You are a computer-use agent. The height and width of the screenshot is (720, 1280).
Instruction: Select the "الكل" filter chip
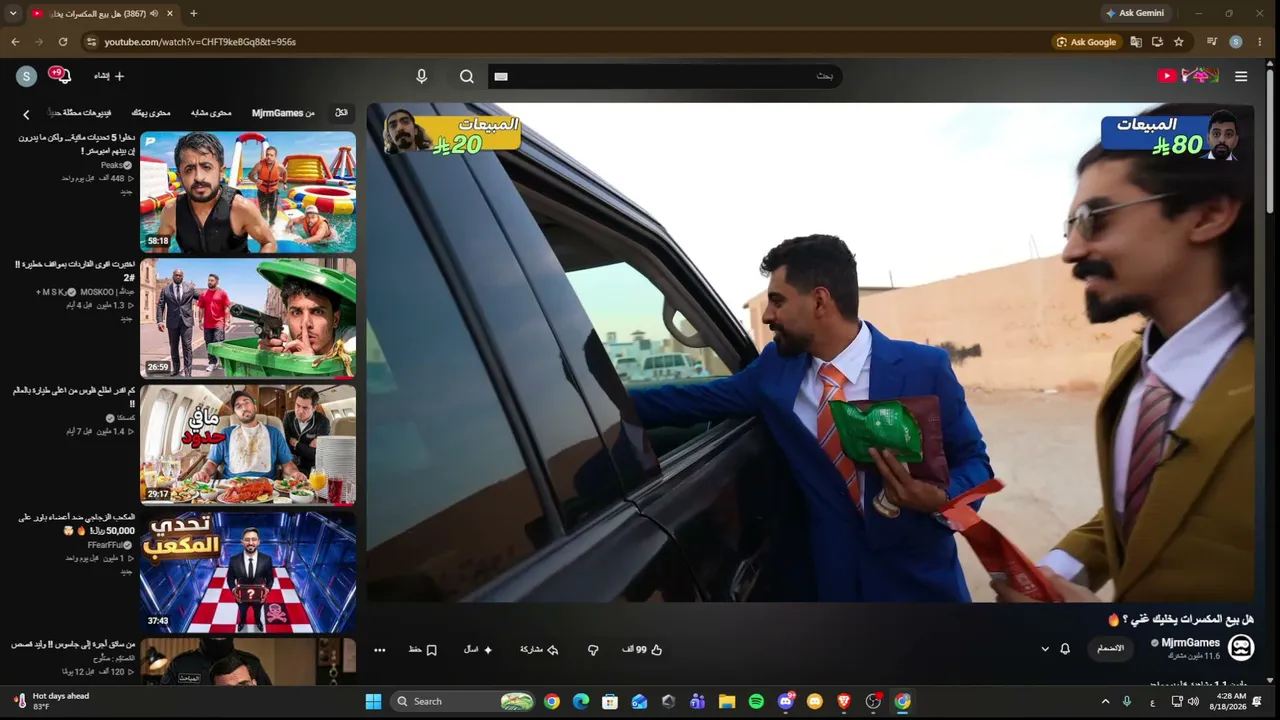click(341, 113)
